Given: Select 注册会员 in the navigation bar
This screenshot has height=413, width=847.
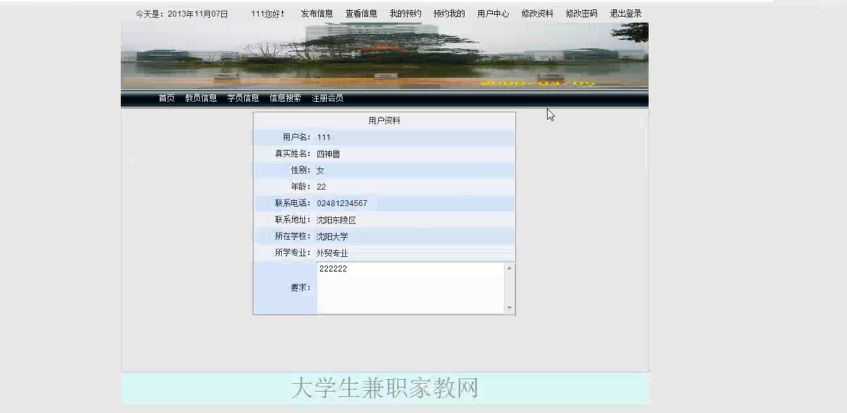Looking at the screenshot, I should pos(327,98).
